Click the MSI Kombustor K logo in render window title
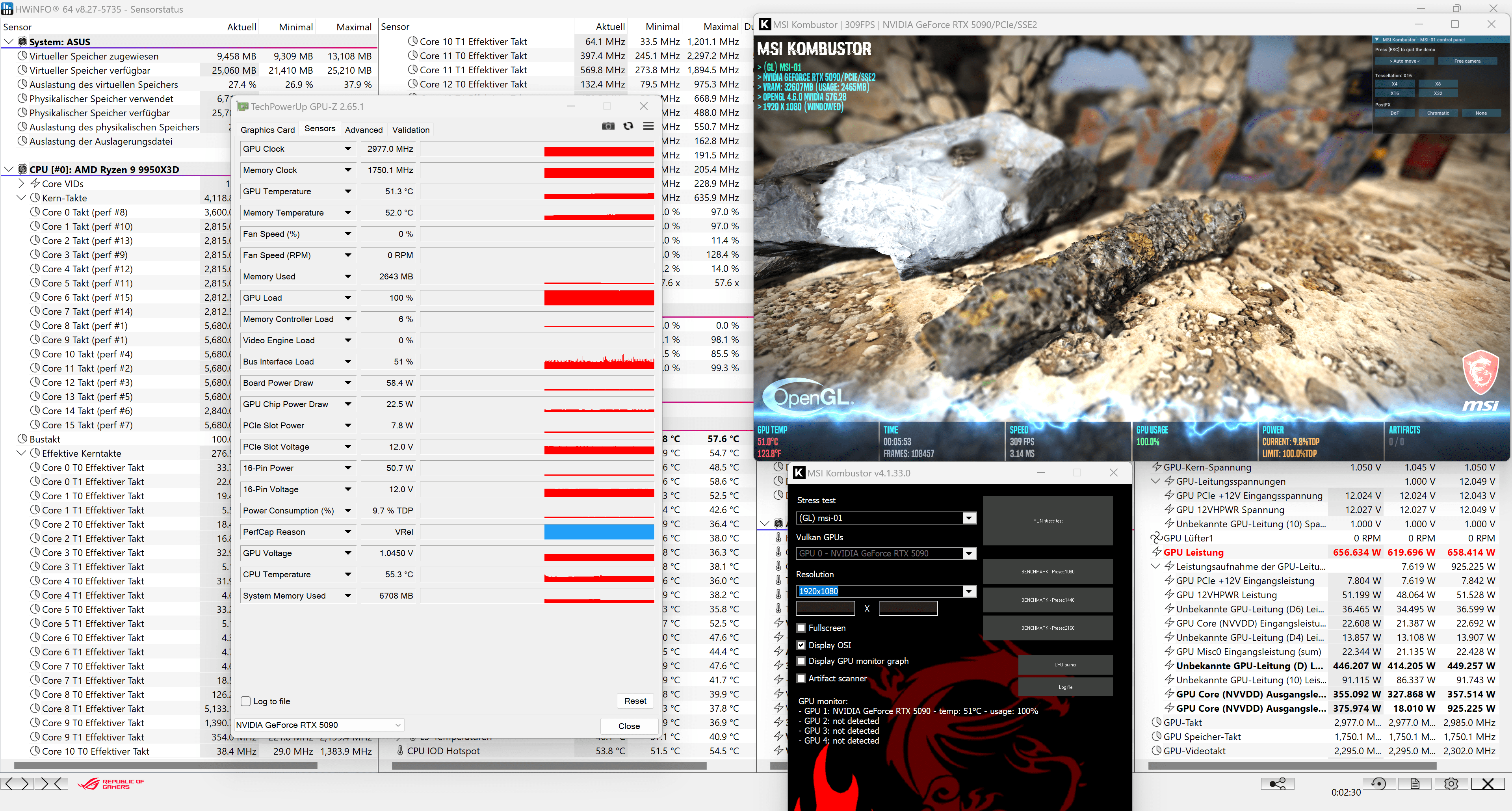This screenshot has height=811, width=1512. [x=764, y=24]
